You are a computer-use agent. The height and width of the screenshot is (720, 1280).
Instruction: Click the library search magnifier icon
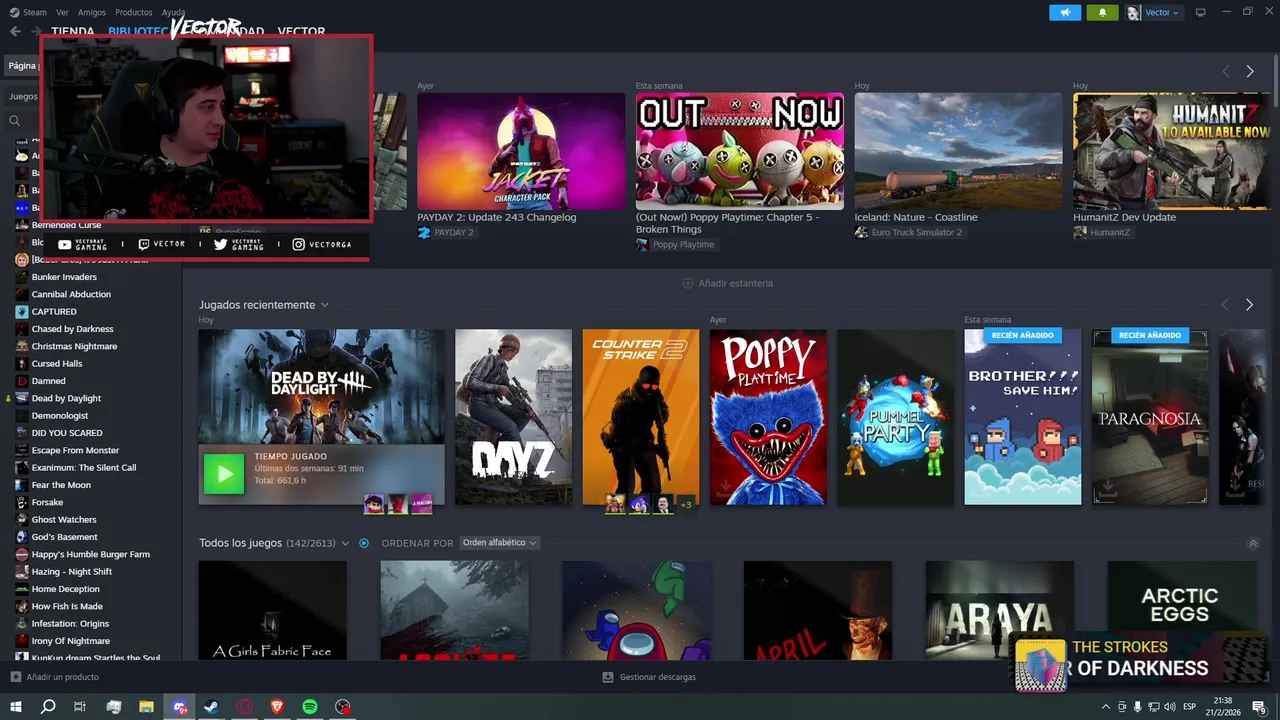tap(15, 121)
